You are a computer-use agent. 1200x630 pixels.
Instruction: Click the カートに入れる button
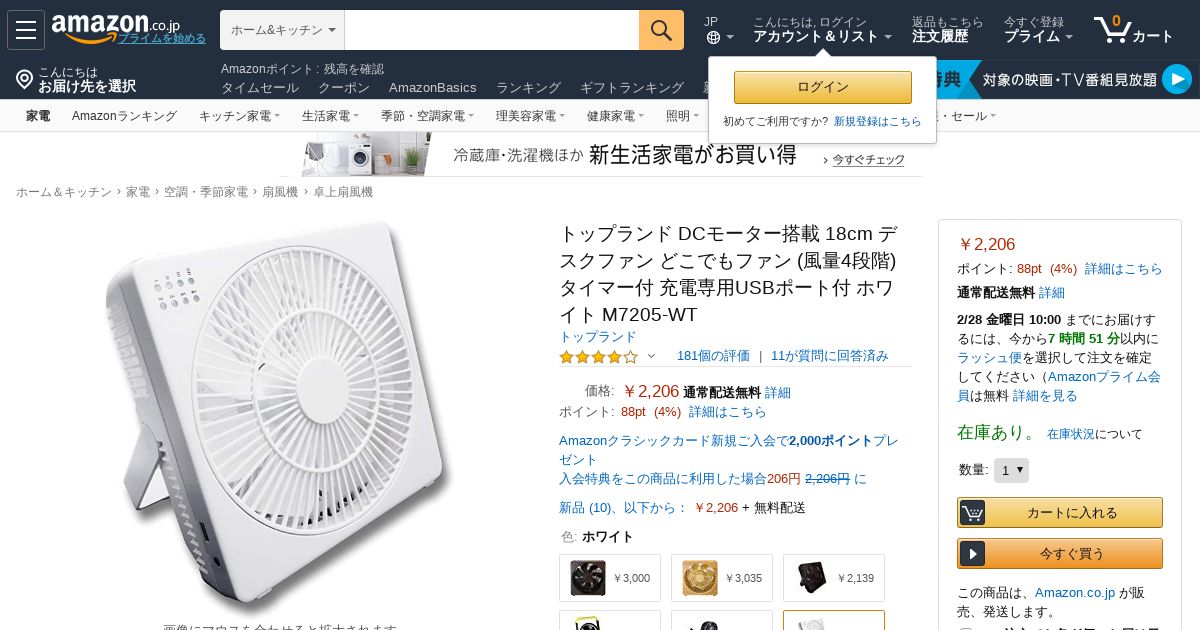pos(1060,512)
